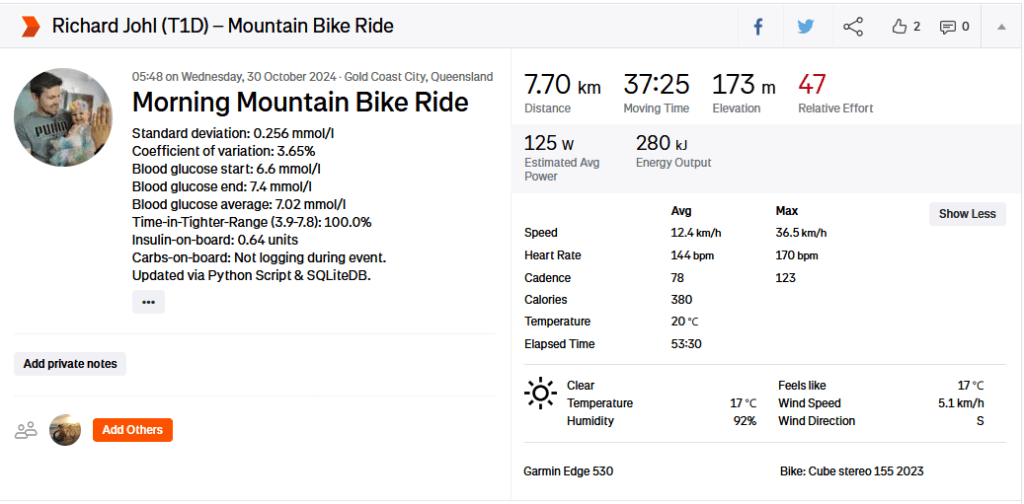Click the activity header title text
The height and width of the screenshot is (504, 1024).
(223, 26)
